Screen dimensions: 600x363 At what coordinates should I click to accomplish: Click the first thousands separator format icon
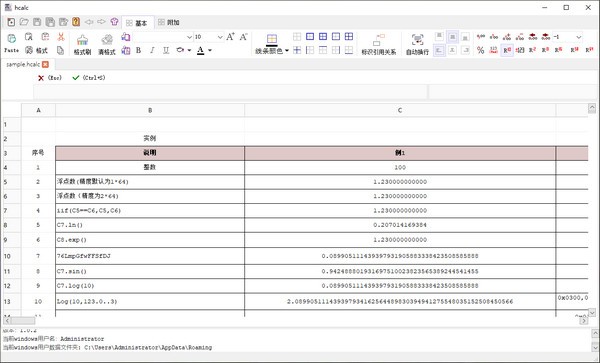click(x=481, y=37)
